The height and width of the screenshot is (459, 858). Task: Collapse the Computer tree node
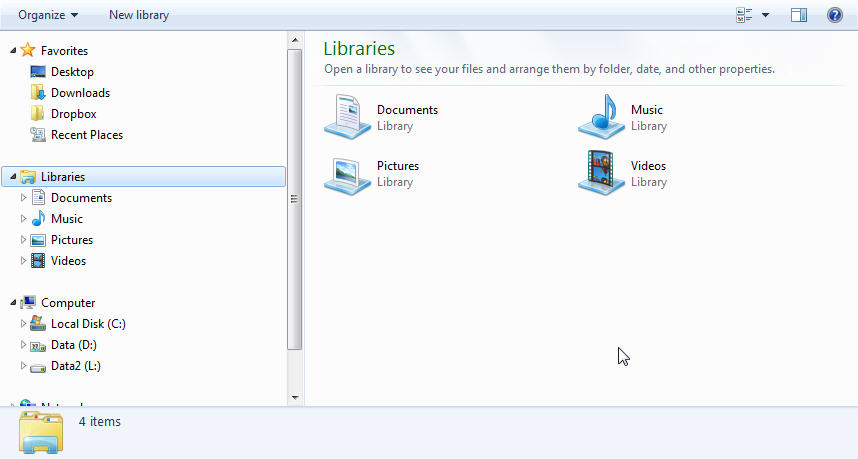(x=13, y=303)
